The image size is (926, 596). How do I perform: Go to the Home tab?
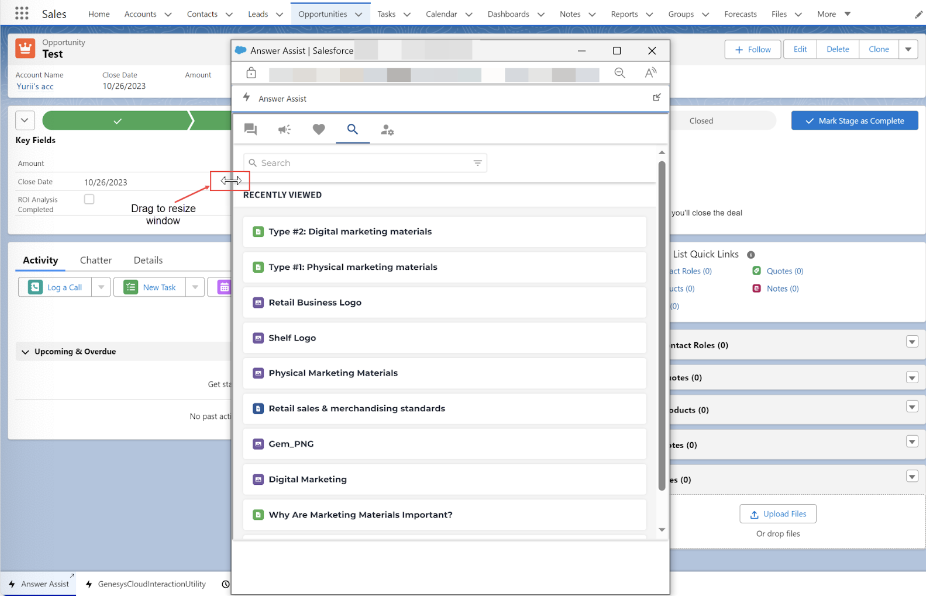click(x=99, y=14)
